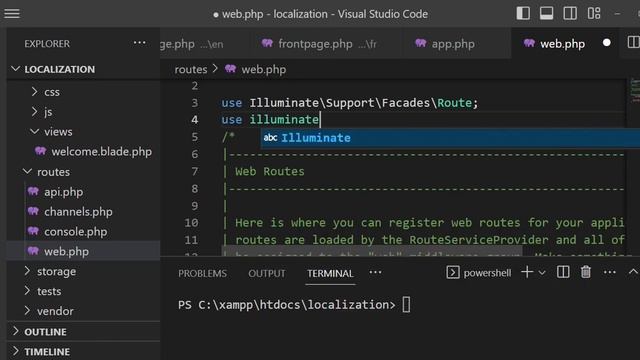
Task: Click editor horizontal scrollbar
Action: [x=371, y=251]
